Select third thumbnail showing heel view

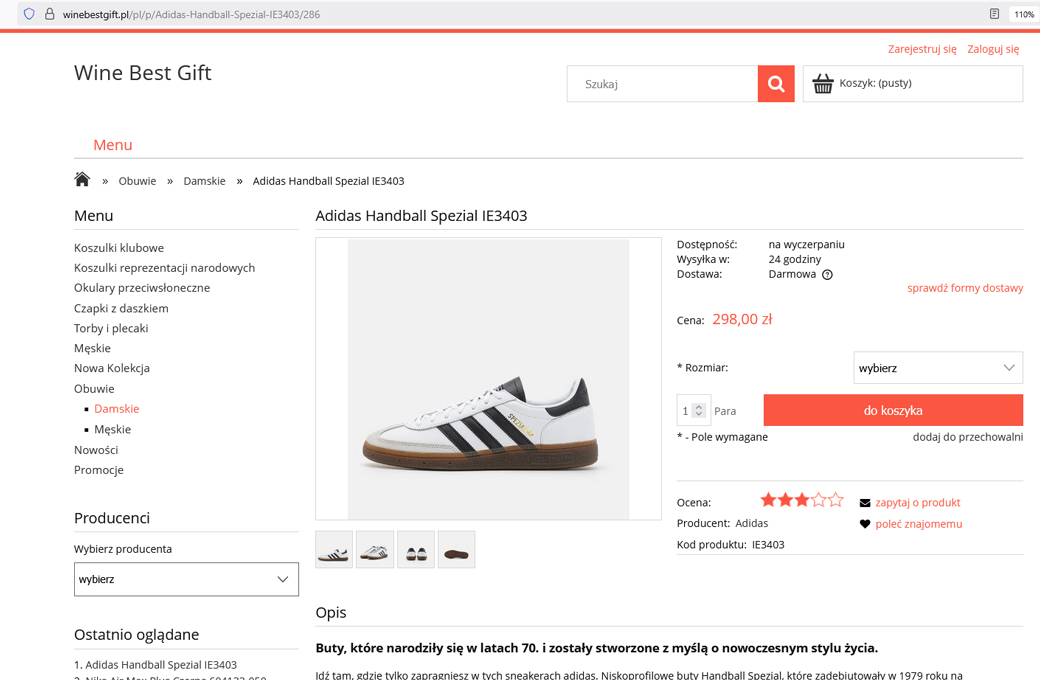pyautogui.click(x=416, y=549)
